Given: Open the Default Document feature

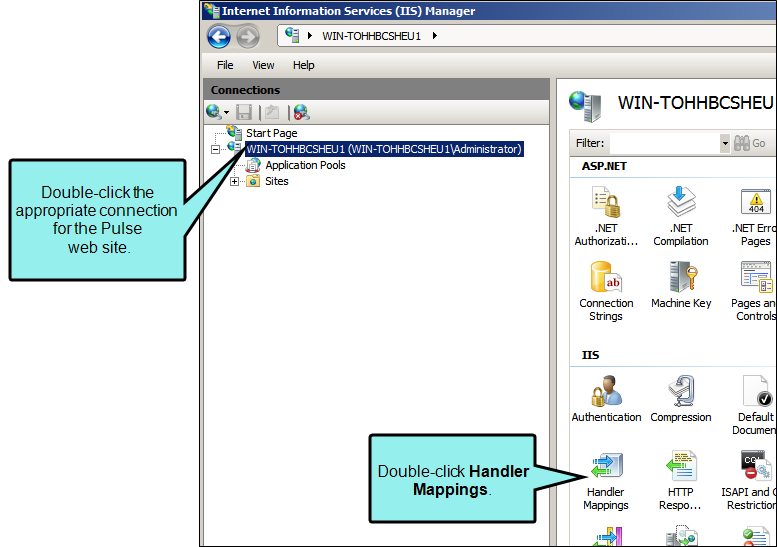Looking at the screenshot, I should 755,405.
